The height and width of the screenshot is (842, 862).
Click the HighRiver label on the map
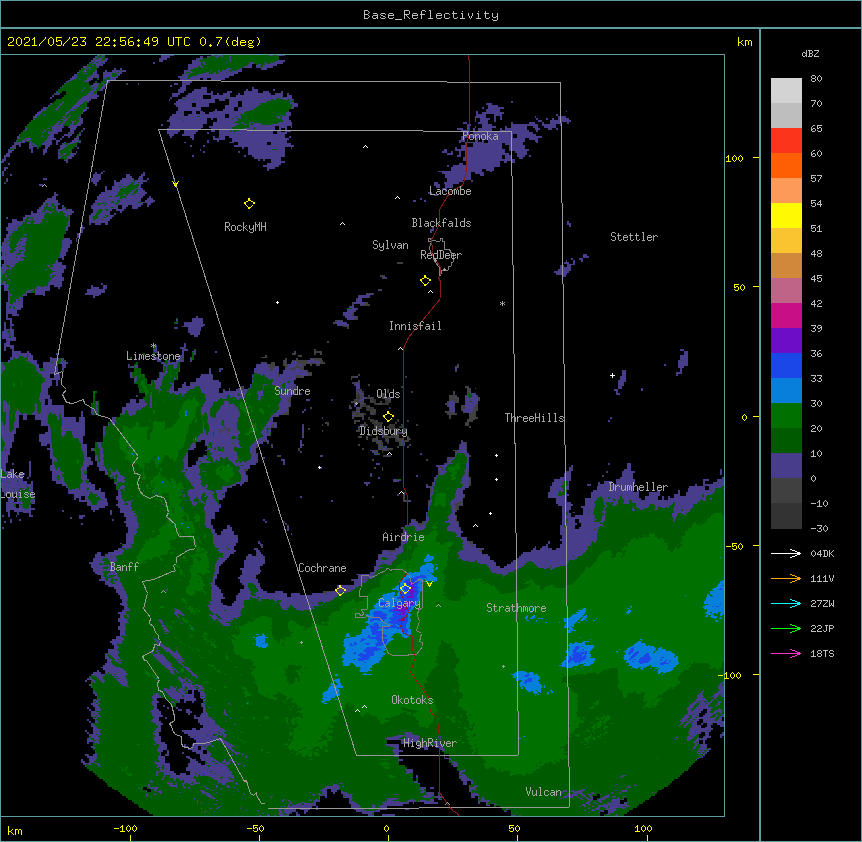[430, 743]
